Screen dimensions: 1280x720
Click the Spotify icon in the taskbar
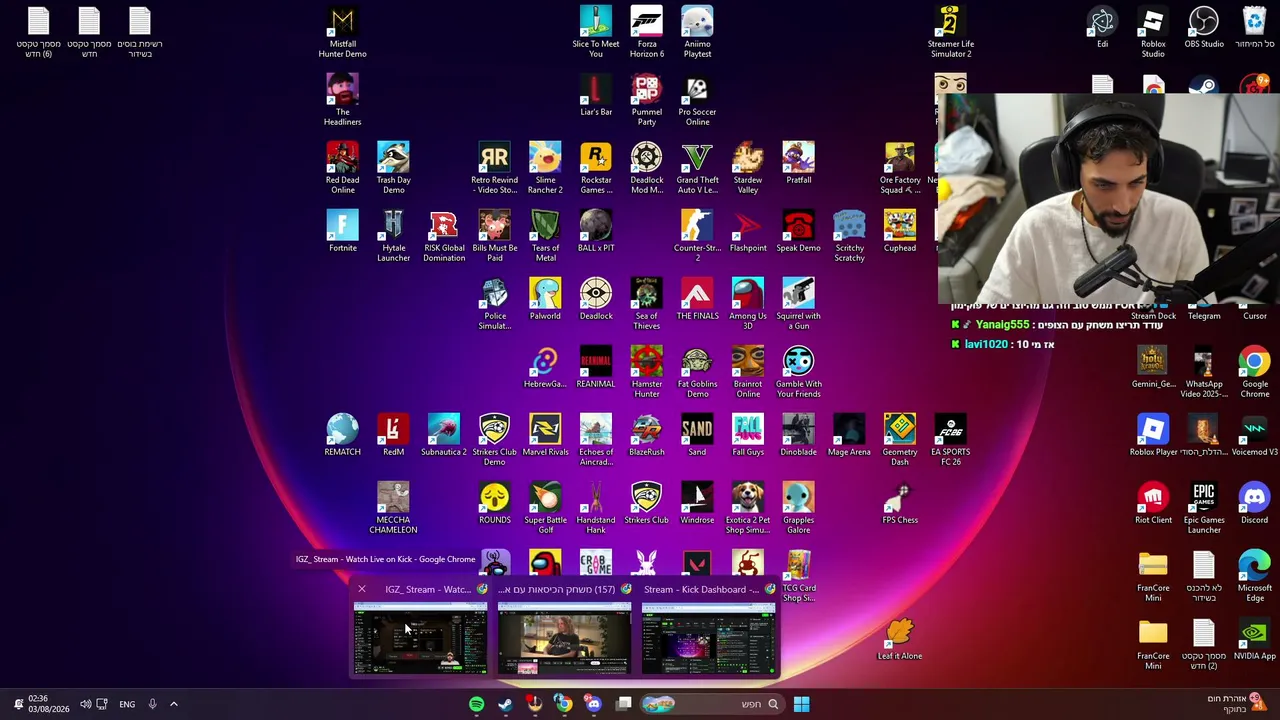pyautogui.click(x=476, y=704)
